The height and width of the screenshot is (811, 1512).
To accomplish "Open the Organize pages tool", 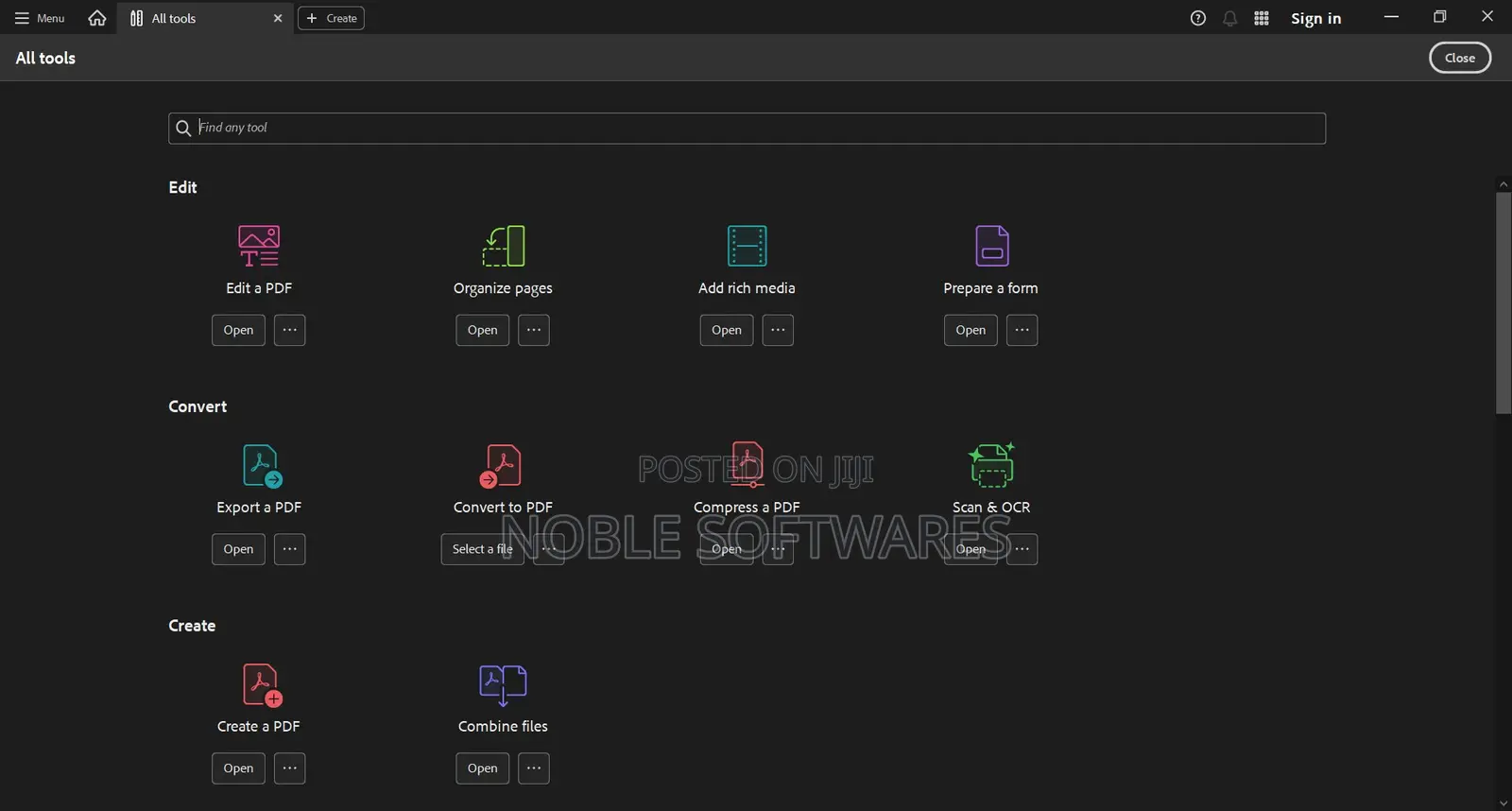I will click(482, 330).
